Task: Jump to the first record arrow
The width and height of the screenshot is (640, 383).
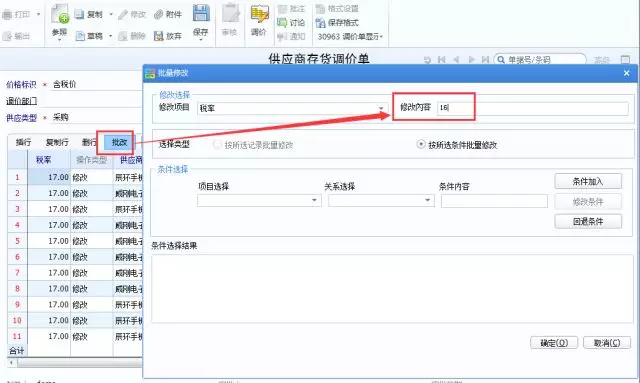Action: point(442,60)
